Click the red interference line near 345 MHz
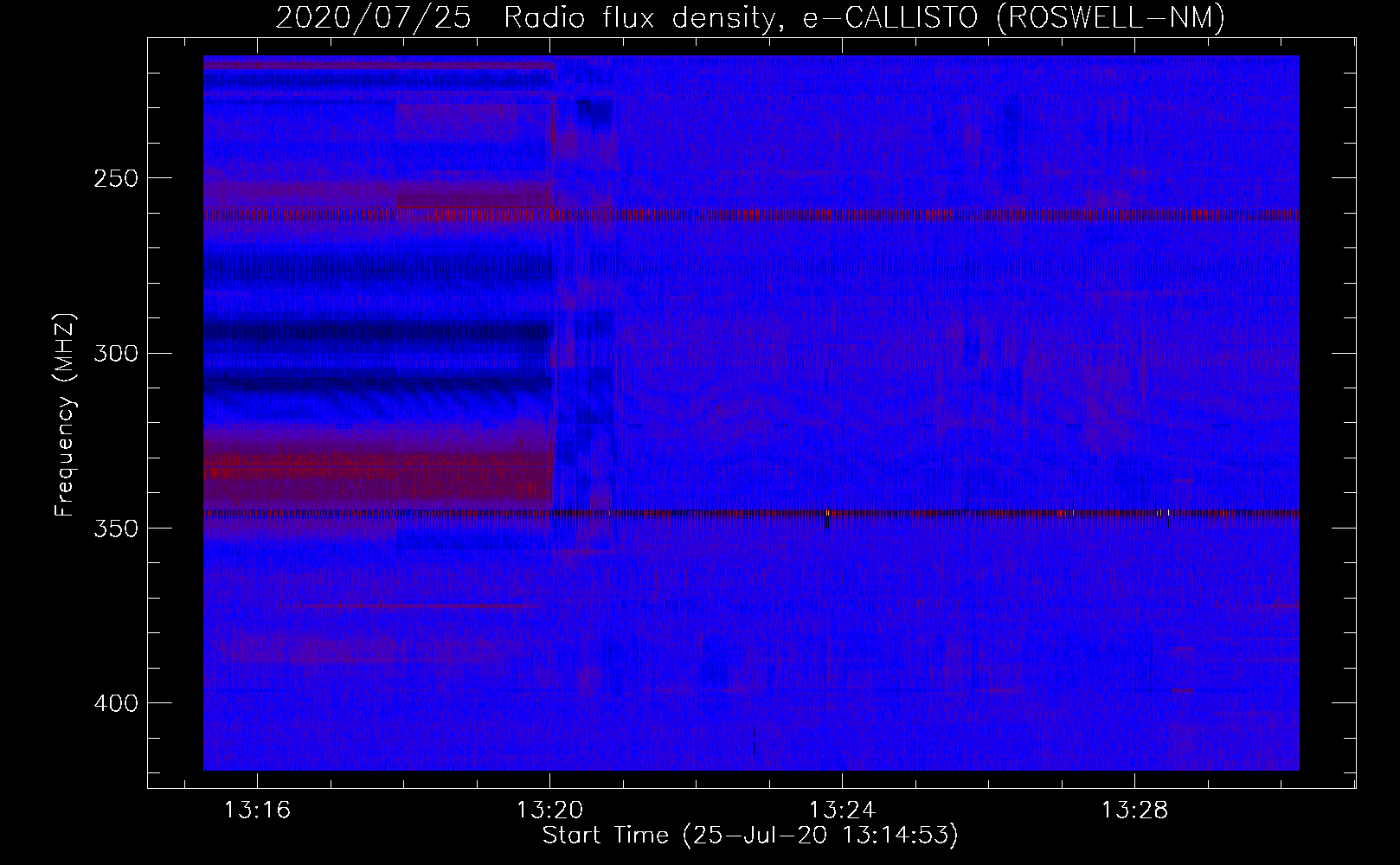 [751, 513]
